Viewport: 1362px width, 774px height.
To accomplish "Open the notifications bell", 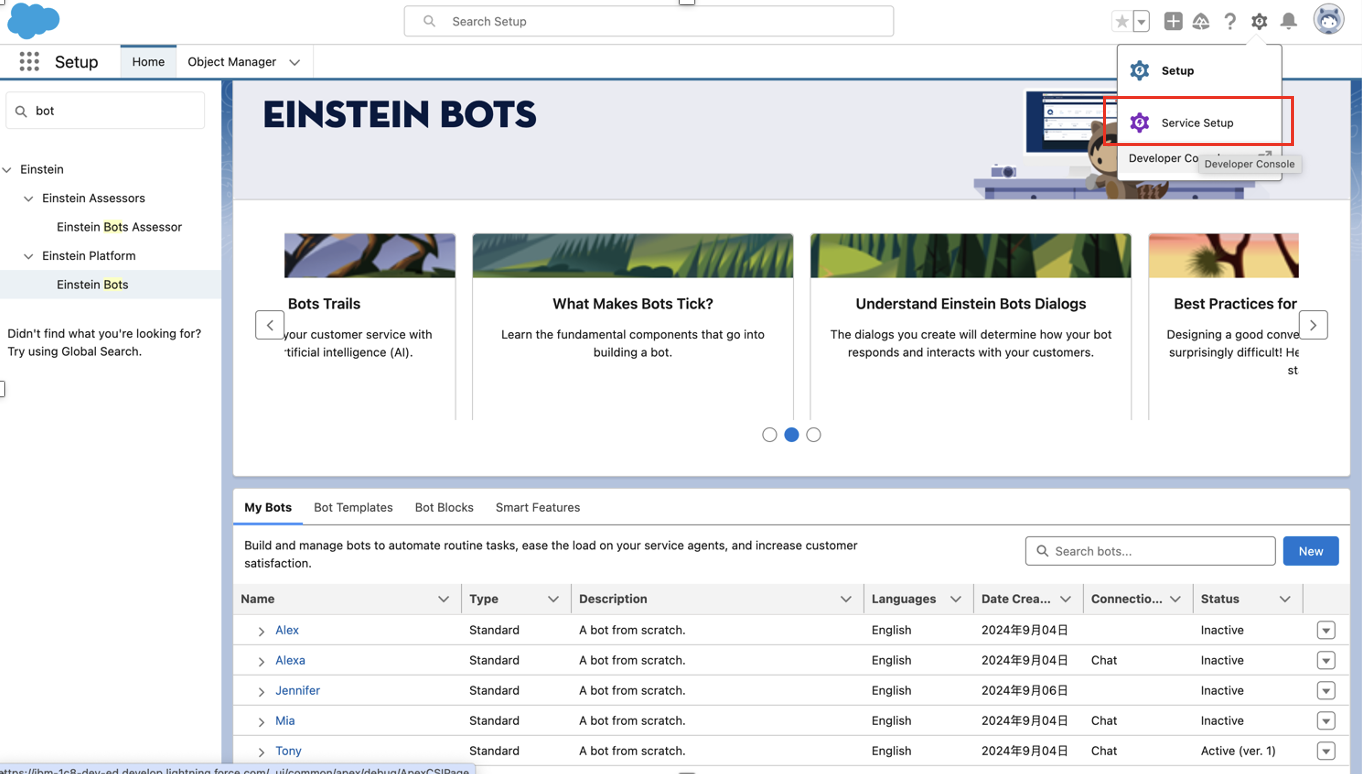I will [1289, 21].
